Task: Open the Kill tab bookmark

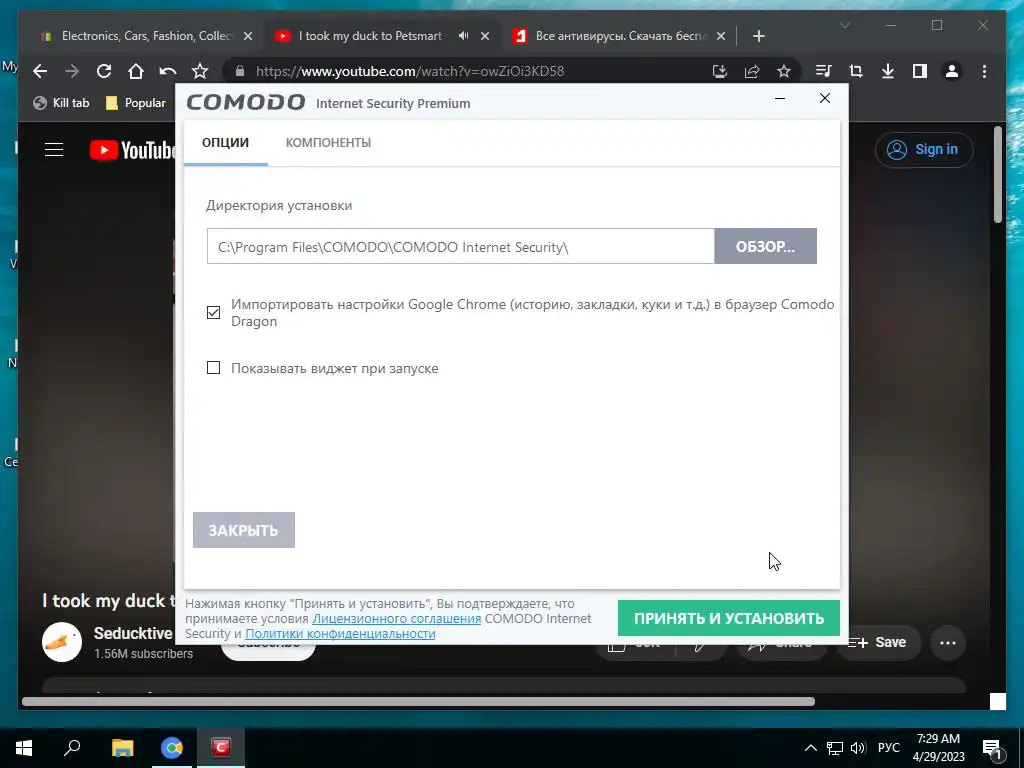Action: pyautogui.click(x=61, y=103)
